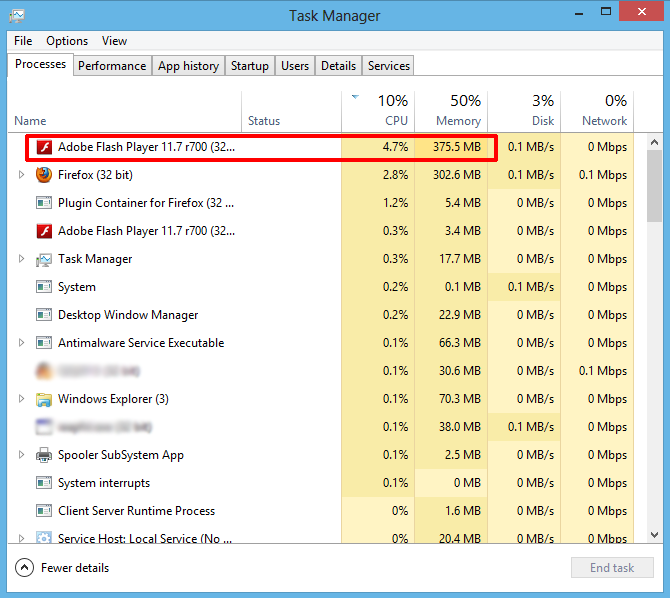Expand the Antimalware Service Executable entry
The width and height of the screenshot is (670, 598).
pyautogui.click(x=21, y=343)
